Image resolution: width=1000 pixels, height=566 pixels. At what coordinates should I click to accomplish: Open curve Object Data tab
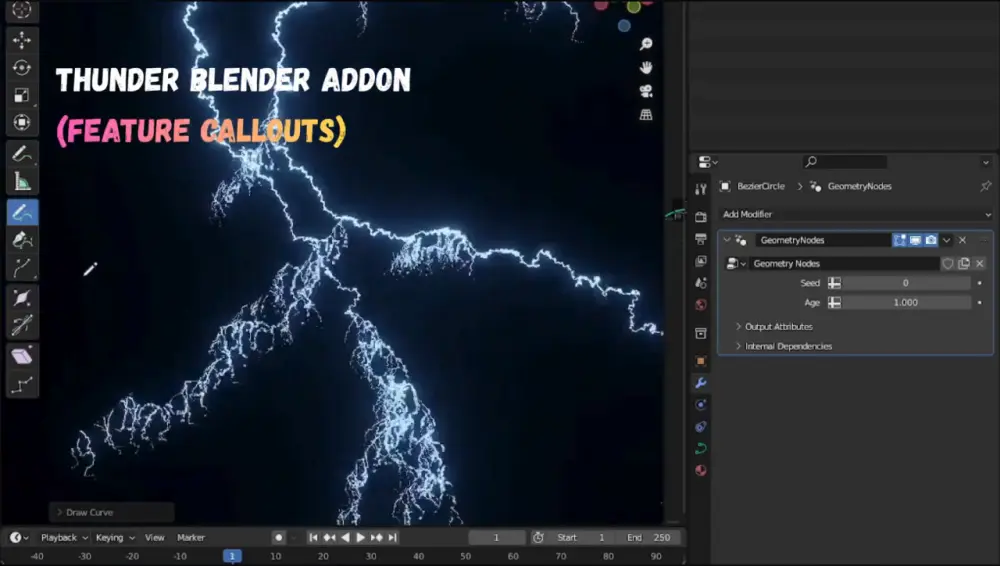[700, 449]
